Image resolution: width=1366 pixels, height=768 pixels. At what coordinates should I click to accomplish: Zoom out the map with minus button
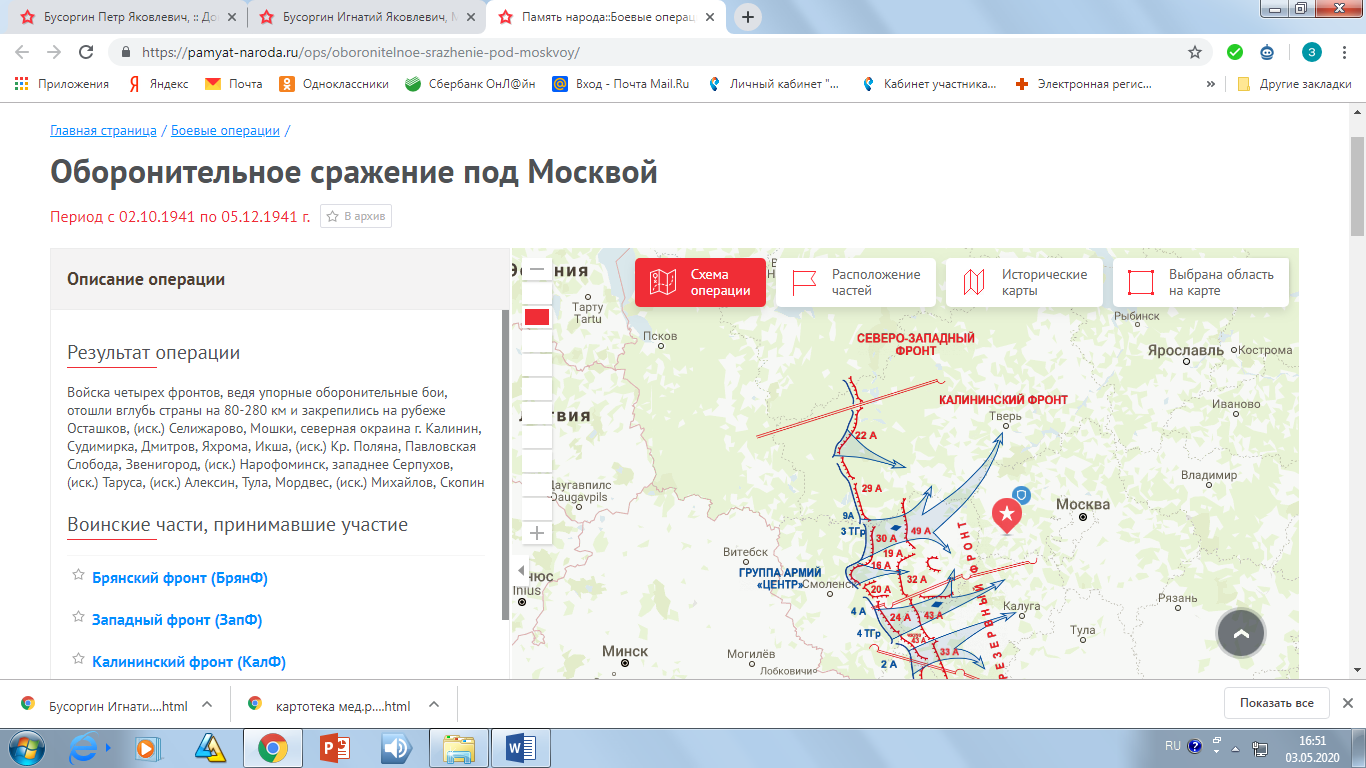[x=537, y=269]
